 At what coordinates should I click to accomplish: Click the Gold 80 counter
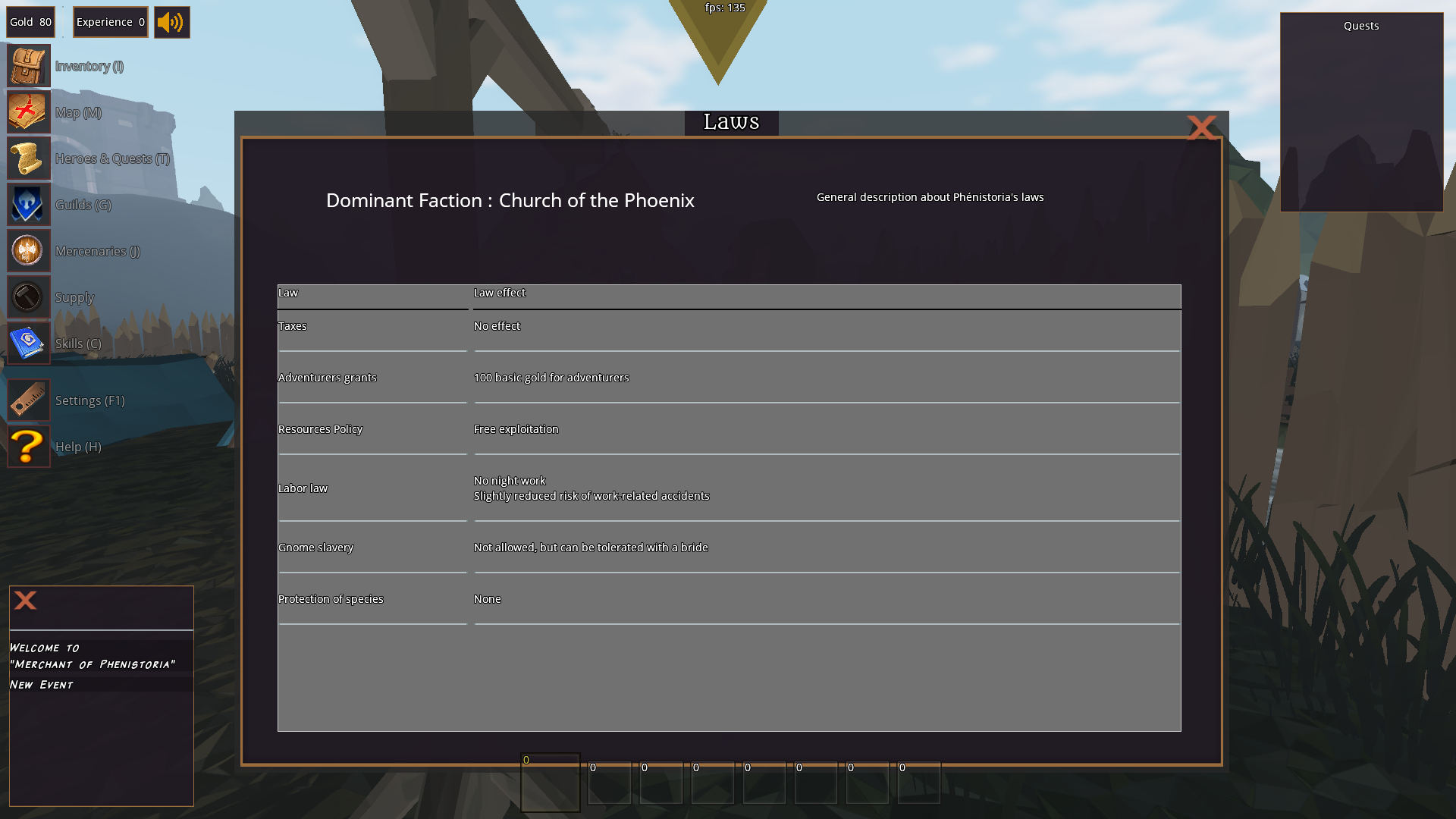(x=31, y=22)
